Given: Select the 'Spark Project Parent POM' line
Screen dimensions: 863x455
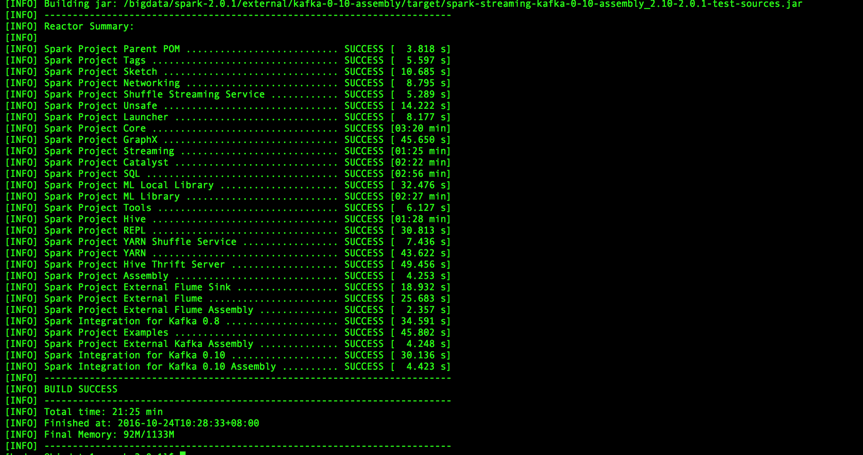Looking at the screenshot, I should [228, 49].
